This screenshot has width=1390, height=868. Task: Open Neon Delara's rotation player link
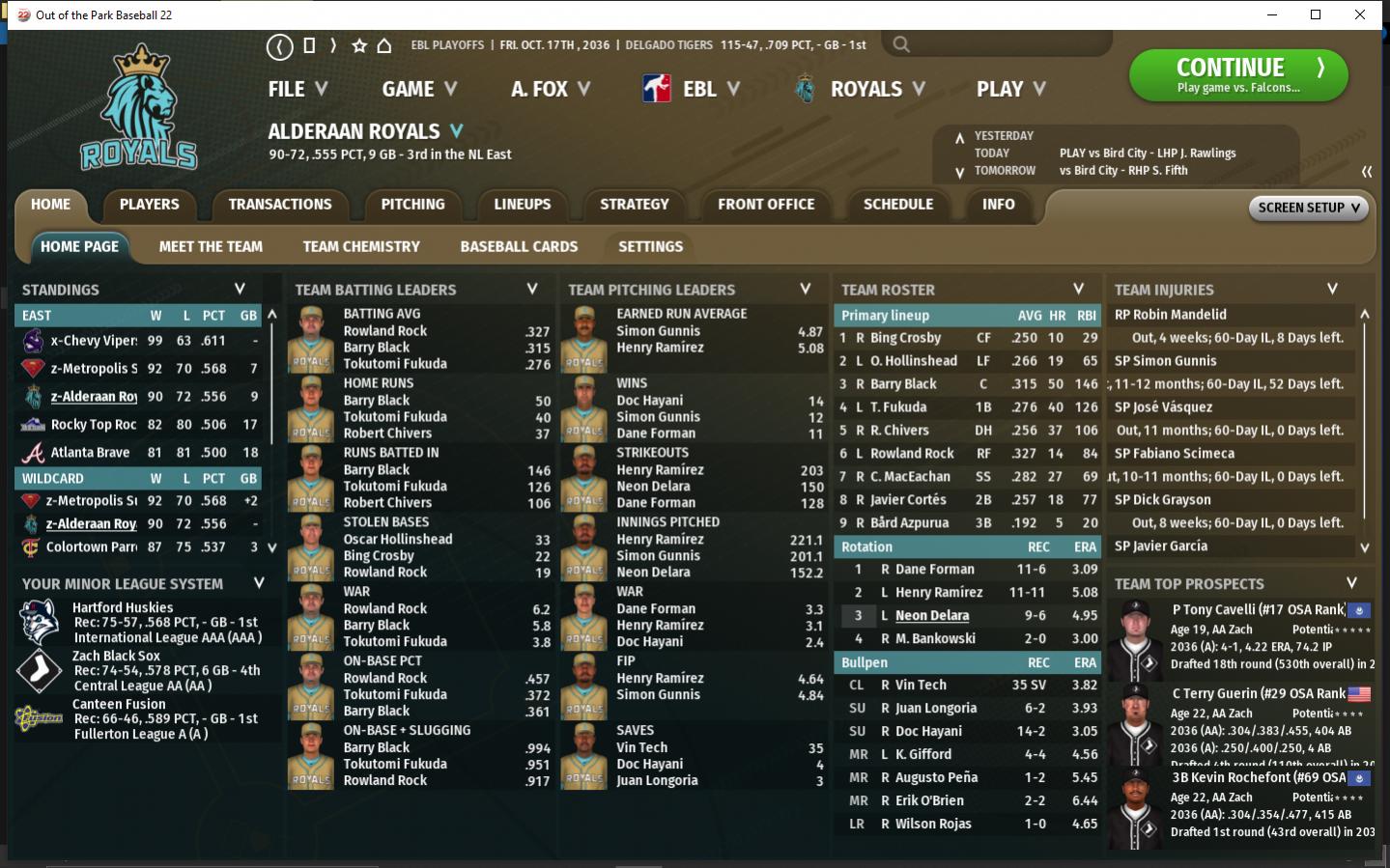pos(931,616)
